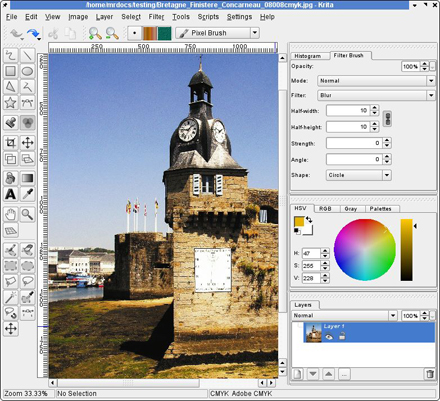The width and height of the screenshot is (440, 401).
Task: Increase the Strength spinner value
Action: point(387,141)
